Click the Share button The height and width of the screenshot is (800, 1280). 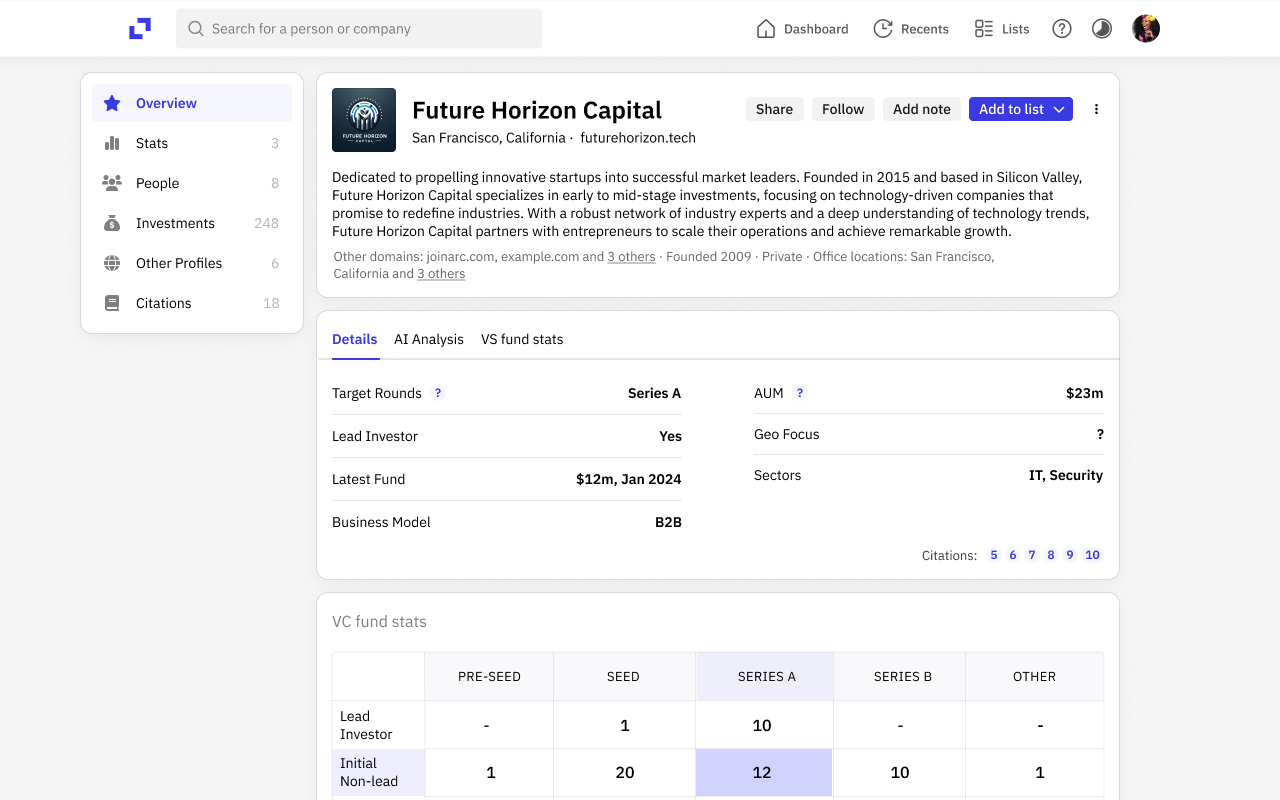pos(774,109)
